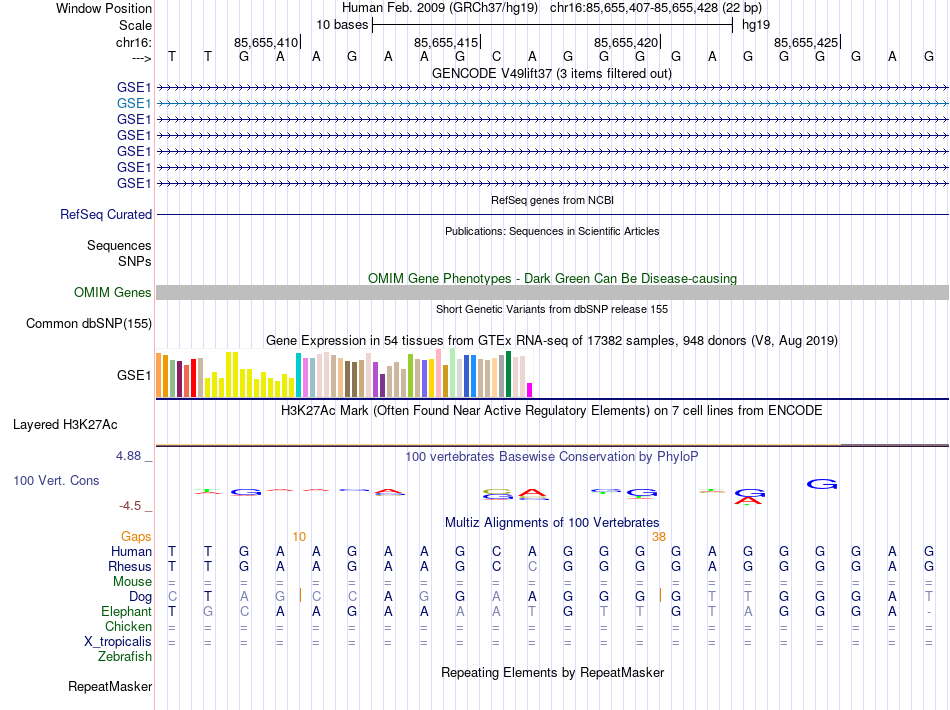This screenshot has width=950, height=710.
Task: Click the Elephant species label
Action: [126, 611]
